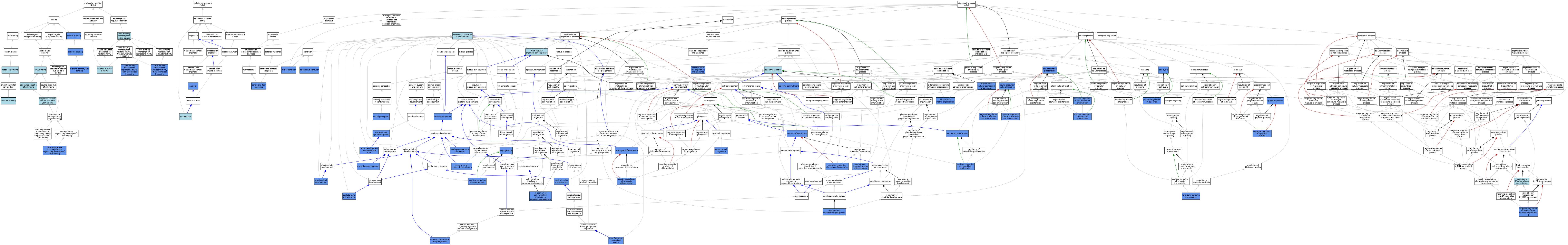Click the "epithelium migration" node

(x=536, y=70)
